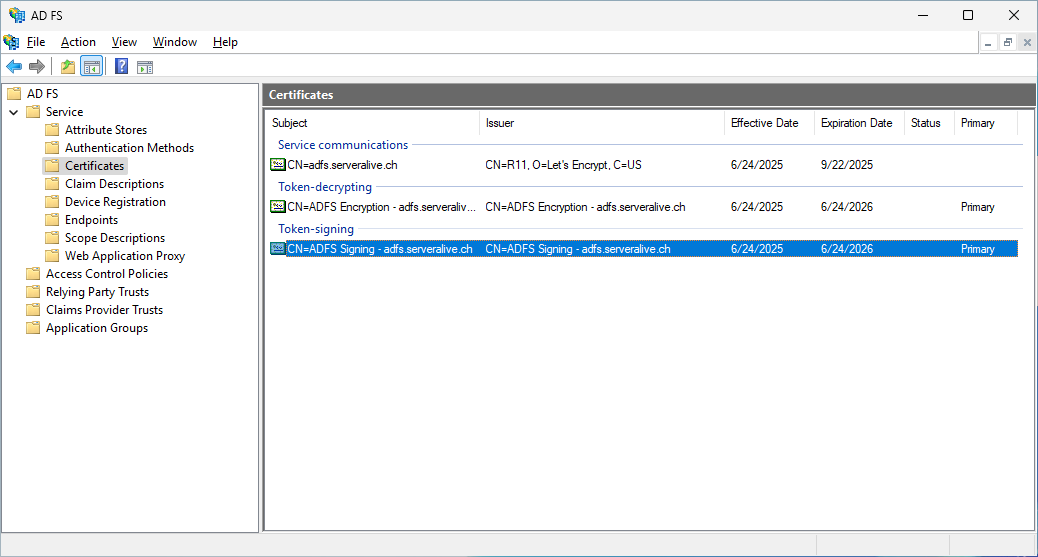
Task: Click the Forward arrow toolbar icon
Action: pyautogui.click(x=37, y=67)
